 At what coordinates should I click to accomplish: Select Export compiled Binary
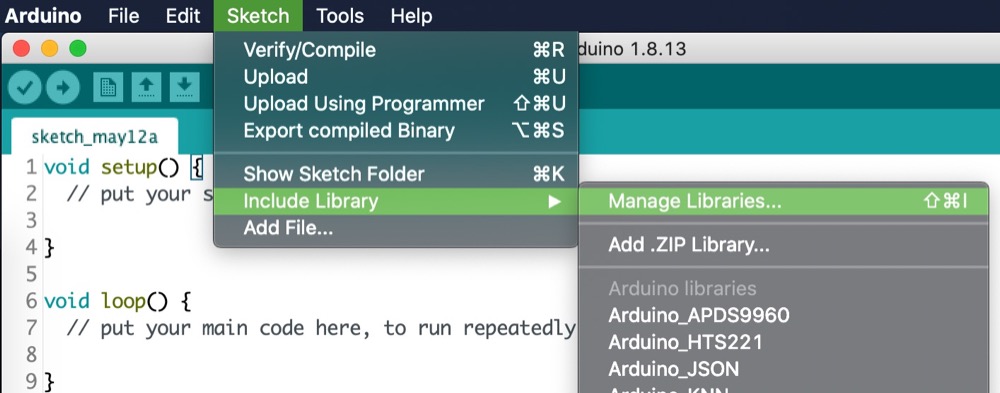tap(395, 130)
